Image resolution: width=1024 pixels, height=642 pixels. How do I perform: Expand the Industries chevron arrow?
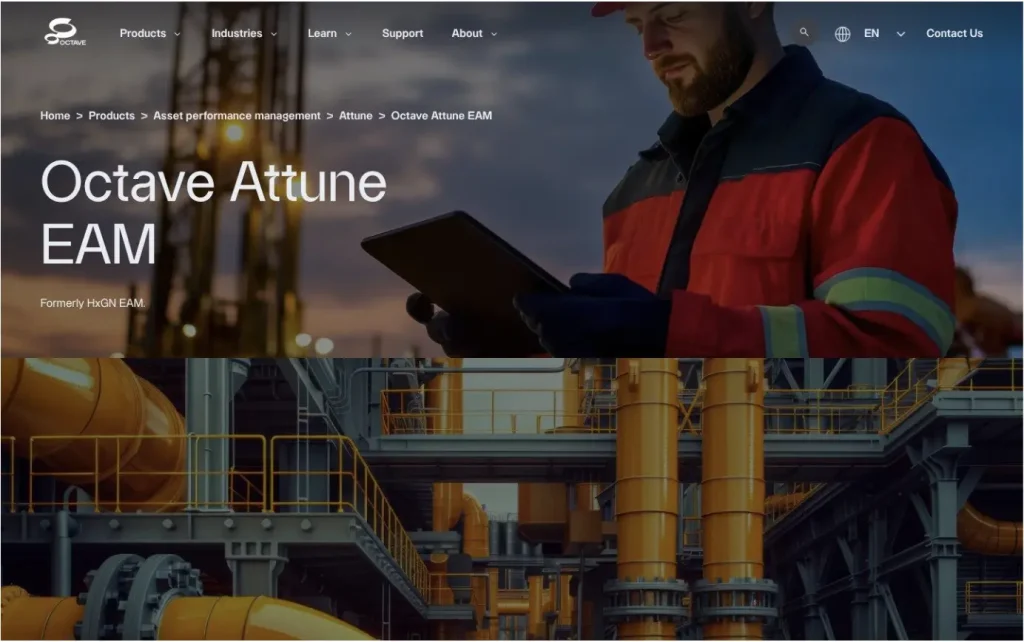coord(274,34)
